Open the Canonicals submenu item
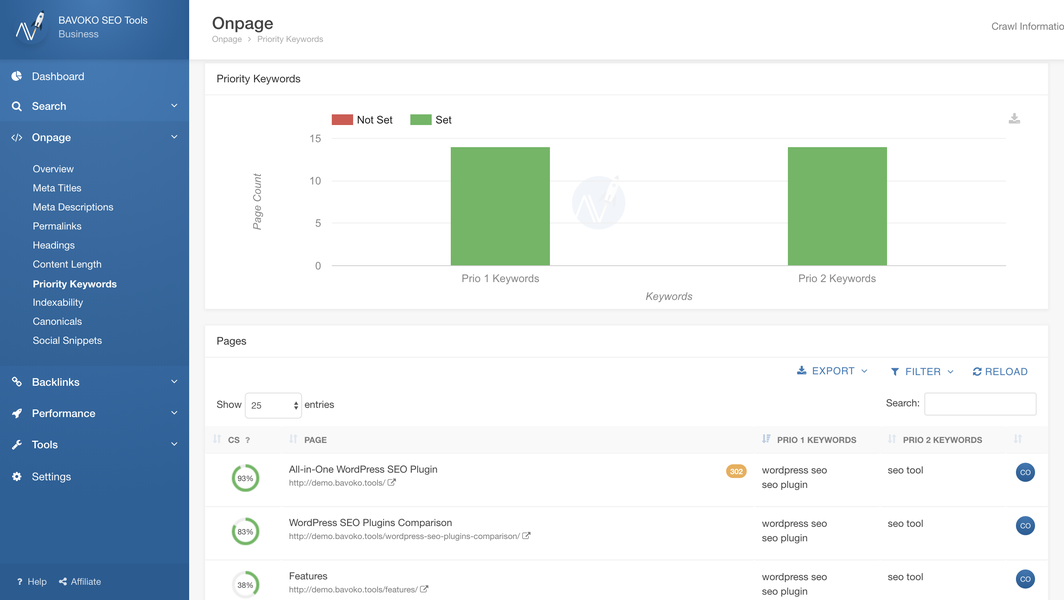The height and width of the screenshot is (600, 1064). pos(57,321)
